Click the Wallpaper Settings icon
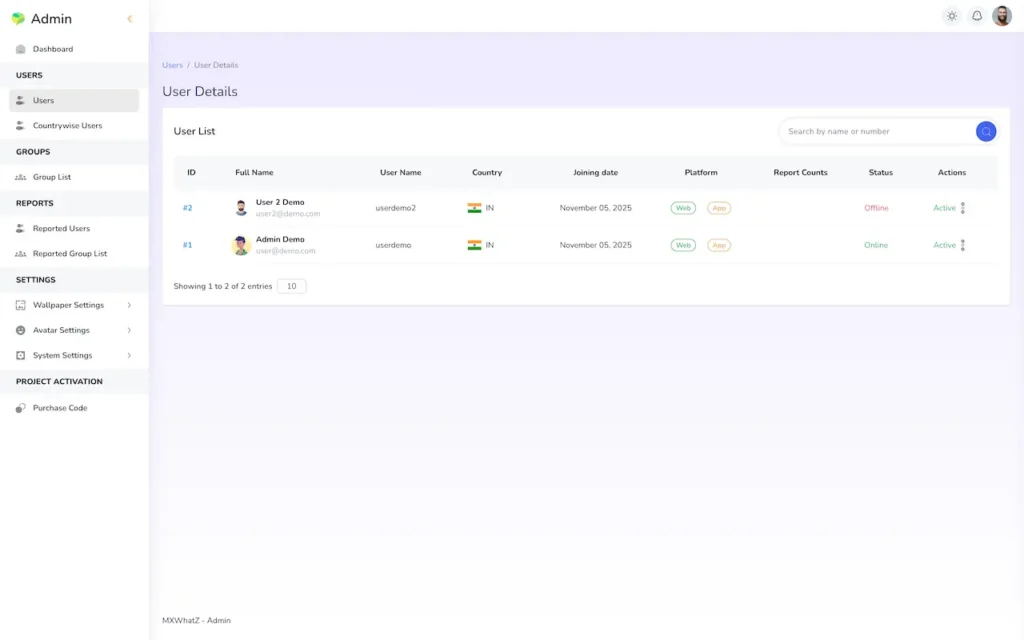This screenshot has width=1024, height=640. coord(21,305)
